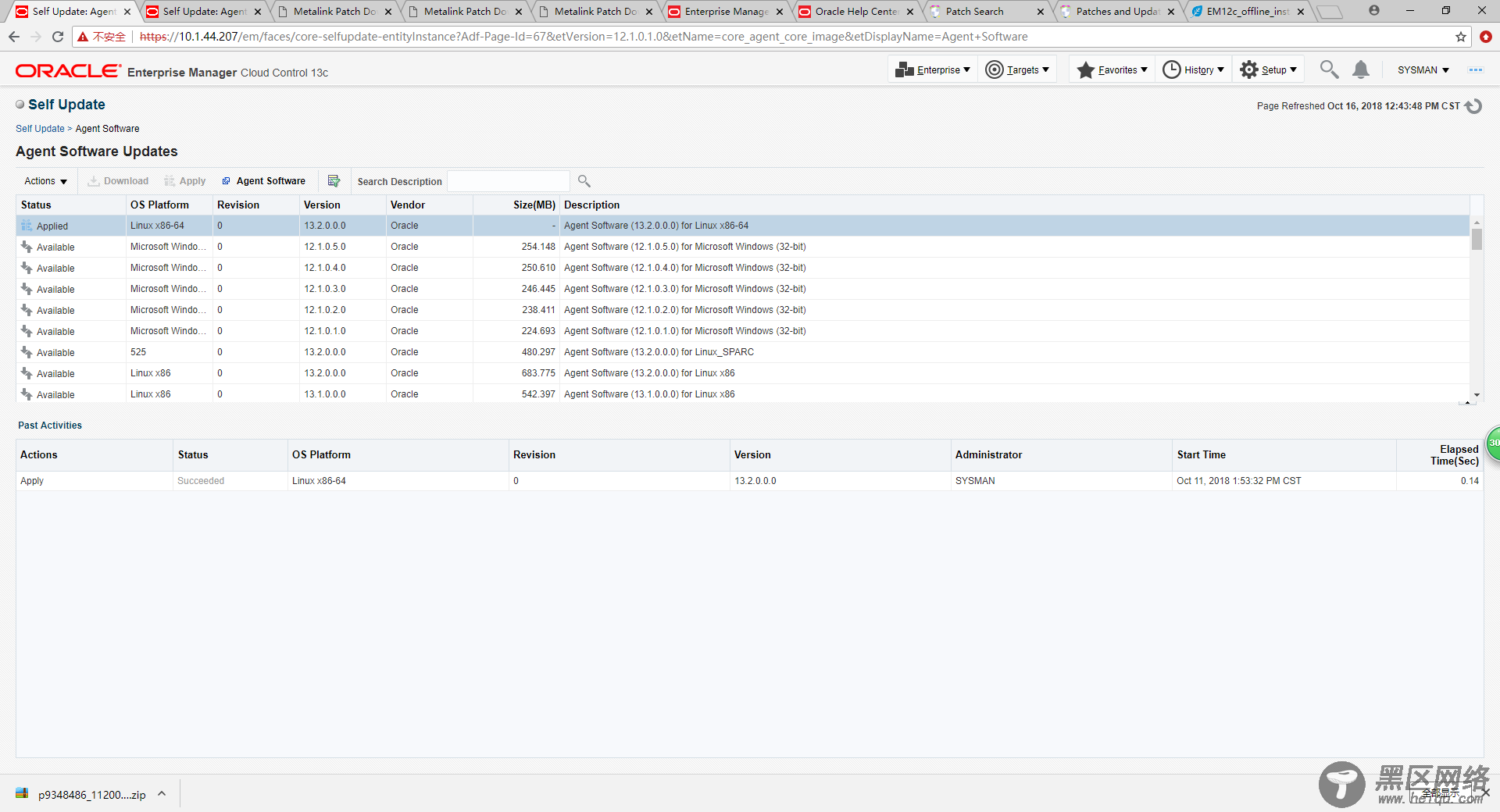The image size is (1500, 812).
Task: Focus the Search Description input field
Action: [508, 181]
